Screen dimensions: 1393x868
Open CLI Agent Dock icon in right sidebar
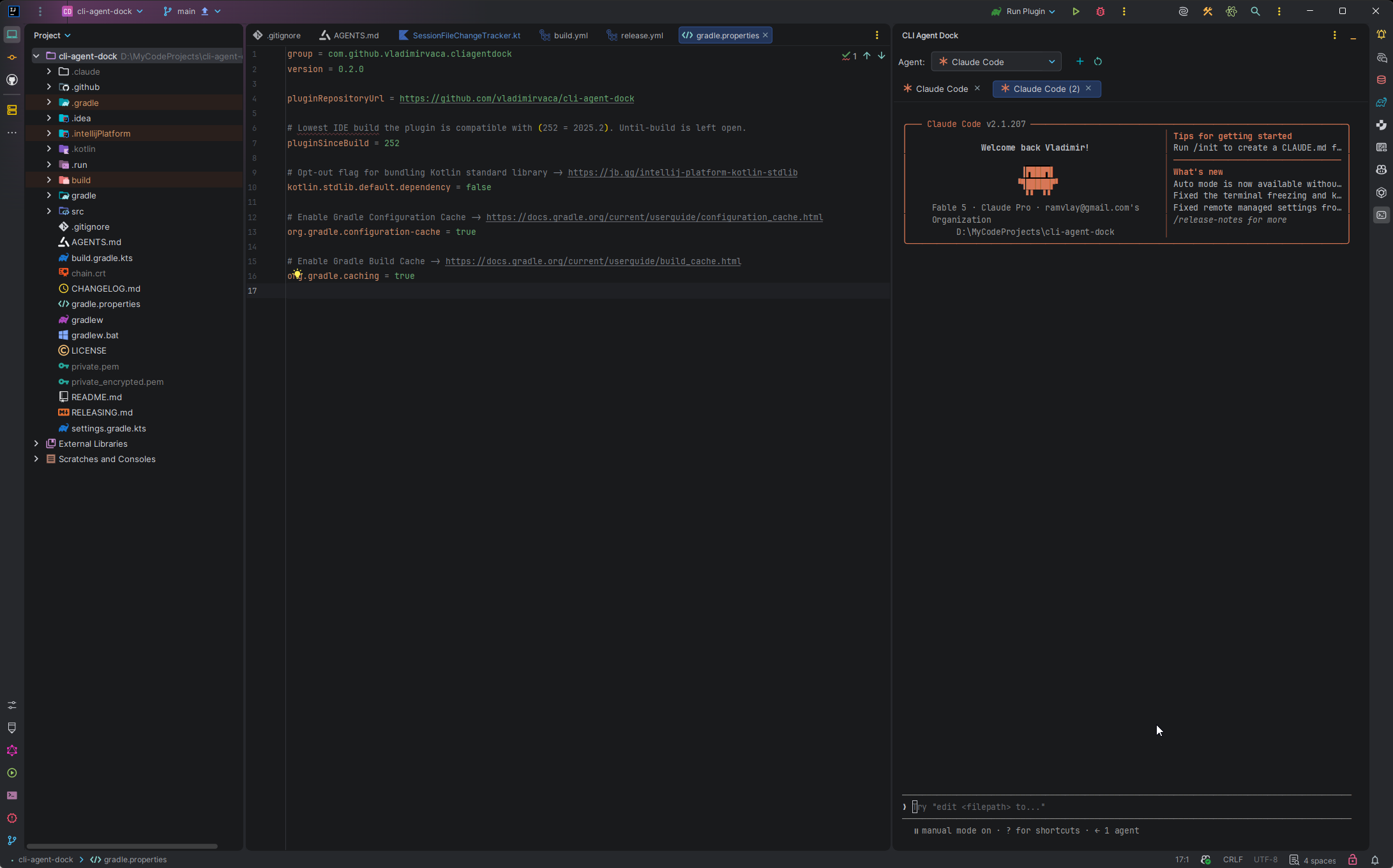click(x=1382, y=215)
